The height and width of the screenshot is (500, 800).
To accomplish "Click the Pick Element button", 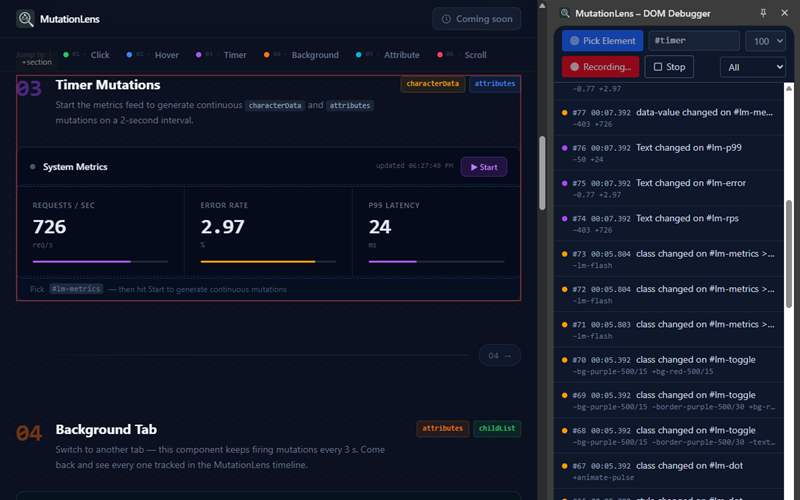I will (x=603, y=41).
